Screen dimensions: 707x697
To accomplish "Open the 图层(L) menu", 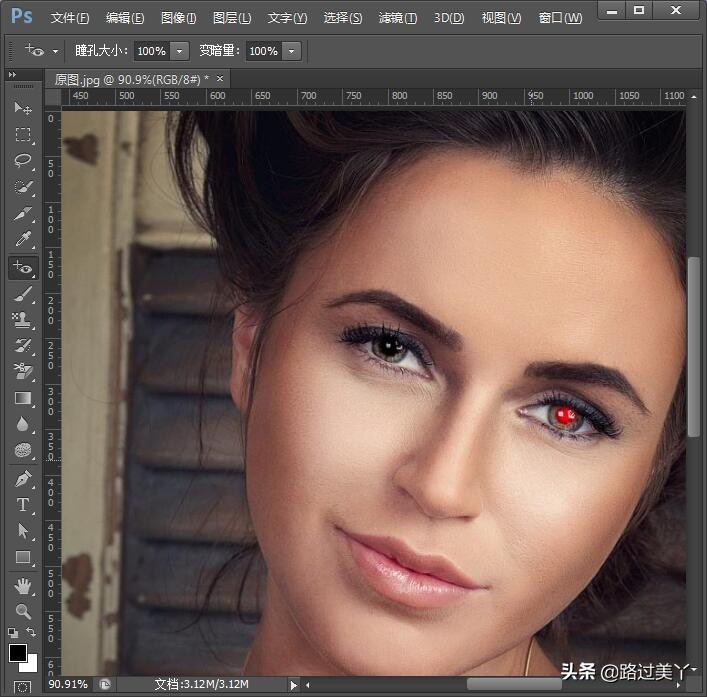I will pyautogui.click(x=232, y=18).
